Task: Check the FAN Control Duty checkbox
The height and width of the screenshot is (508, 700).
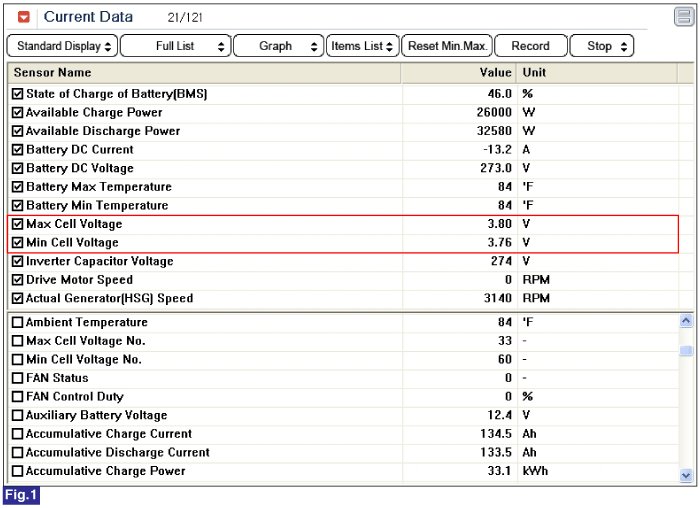Action: pyautogui.click(x=17, y=397)
